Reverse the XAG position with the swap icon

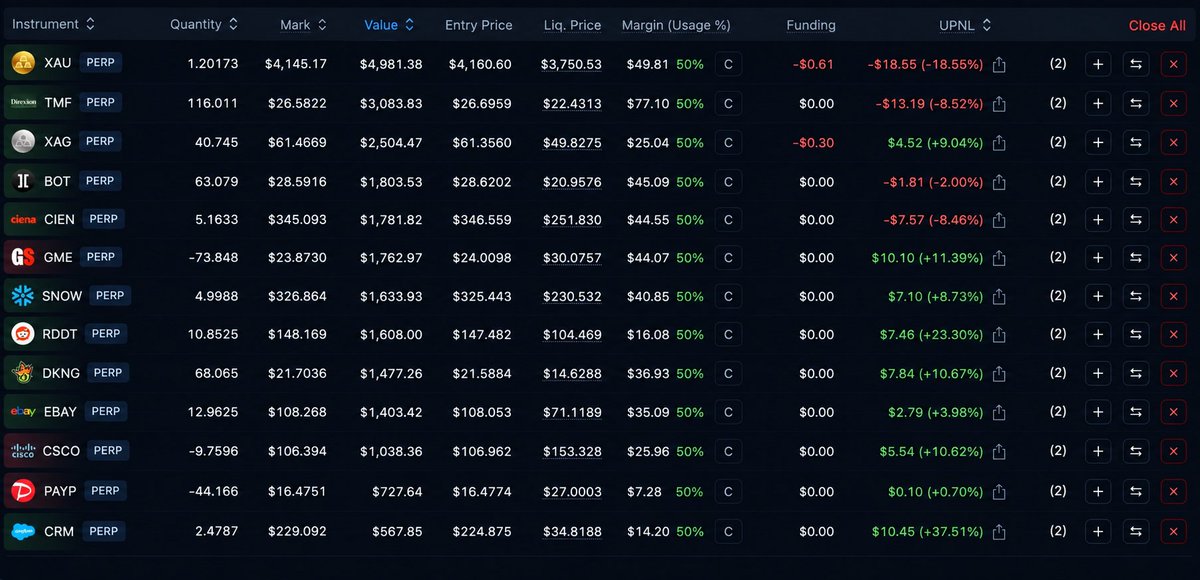pos(1136,143)
